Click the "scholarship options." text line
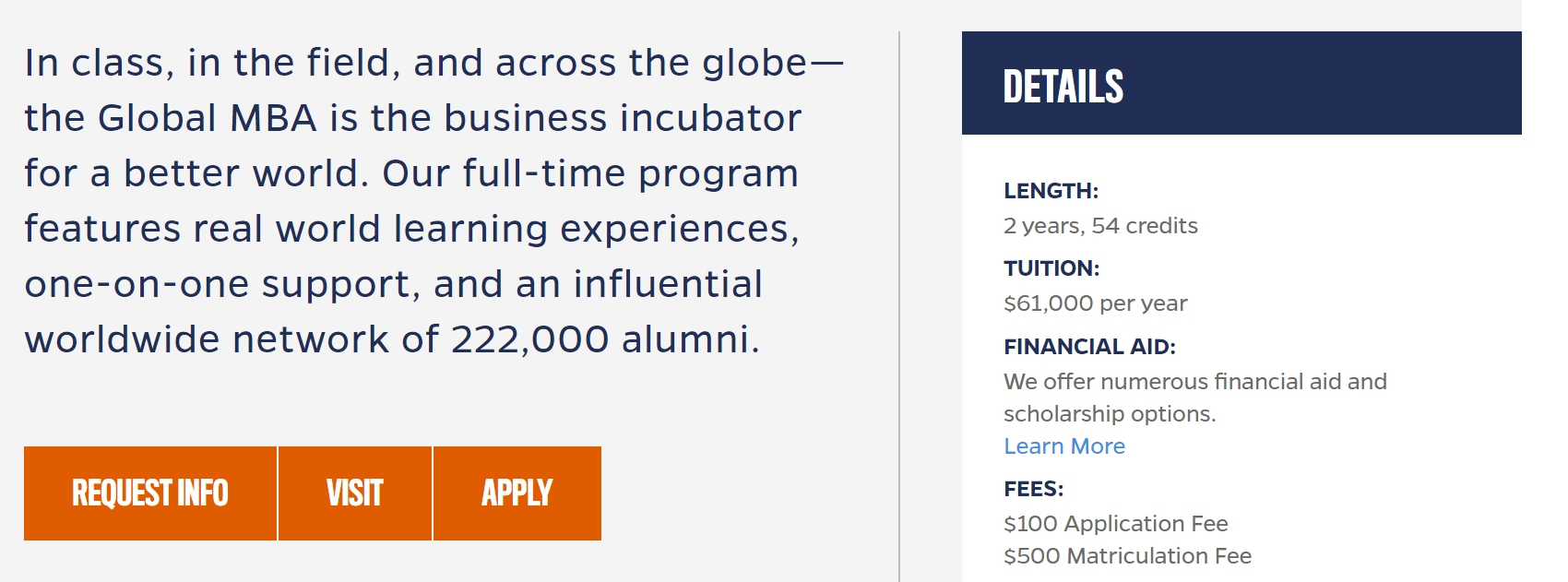 pyautogui.click(x=1110, y=414)
